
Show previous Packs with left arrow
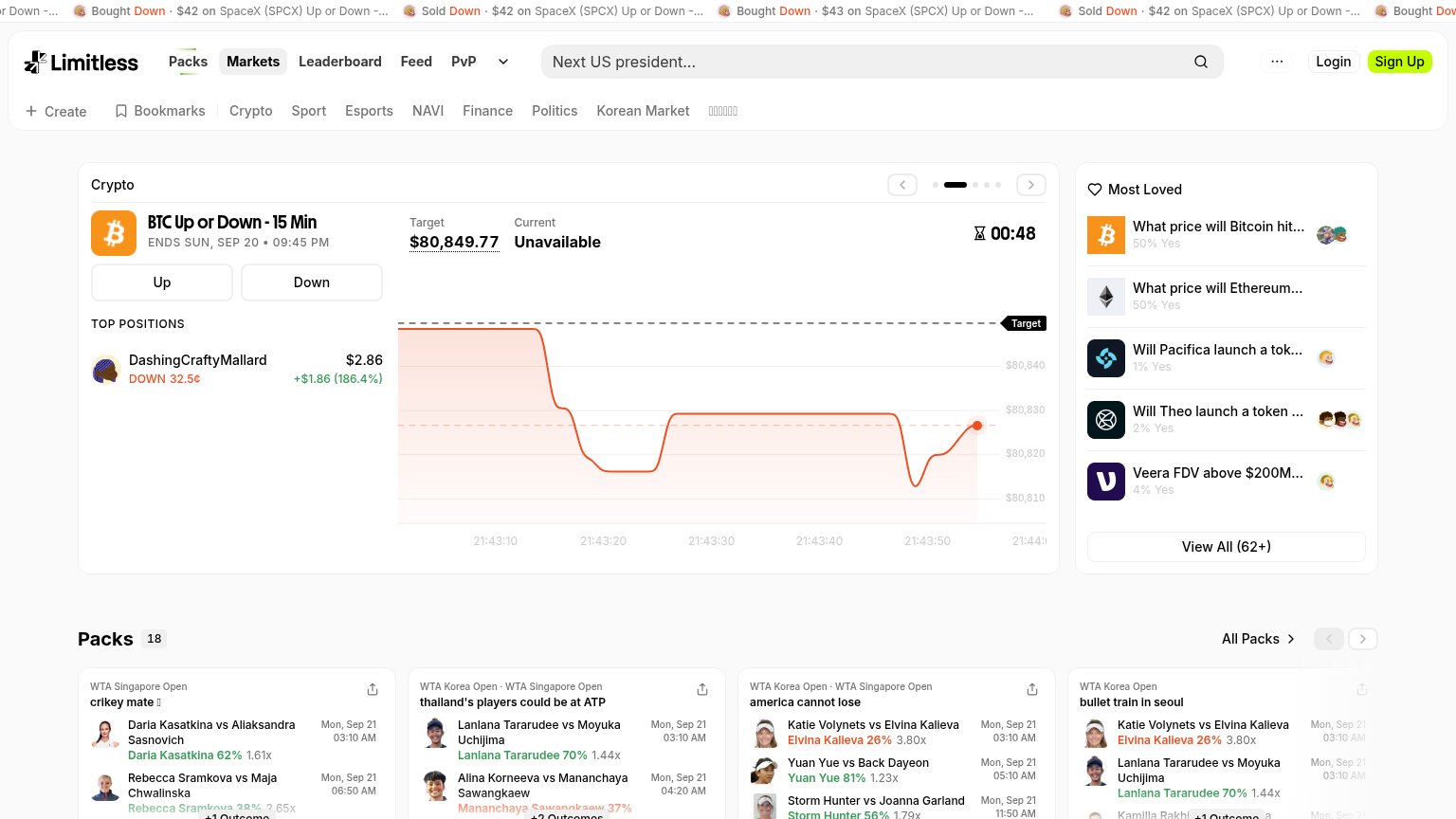(x=1329, y=639)
